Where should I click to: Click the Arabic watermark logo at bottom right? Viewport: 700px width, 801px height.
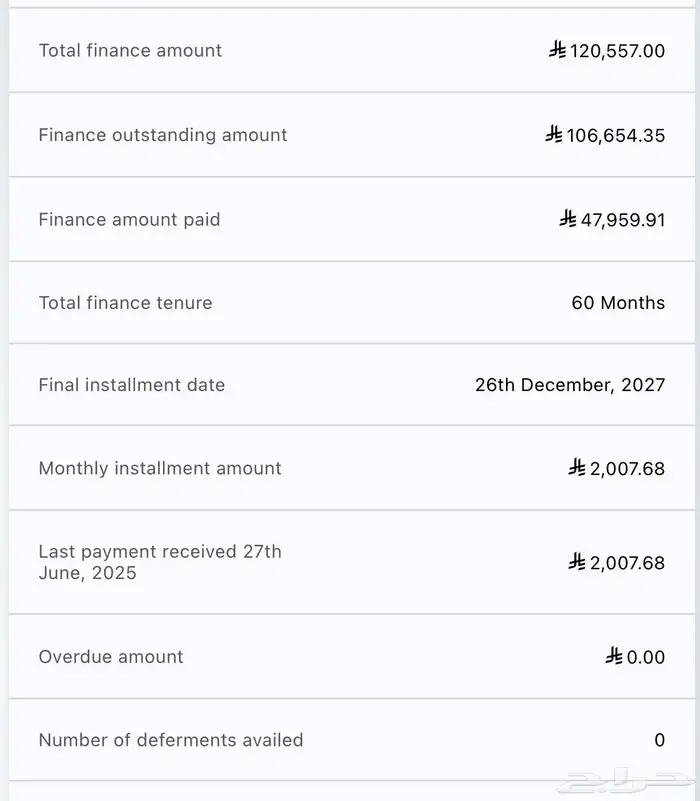pos(626,779)
